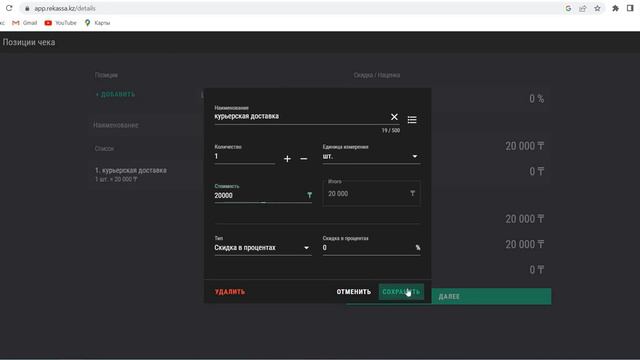The width and height of the screenshot is (640, 360).
Task: Click the address bar URL
Action: click(64, 8)
